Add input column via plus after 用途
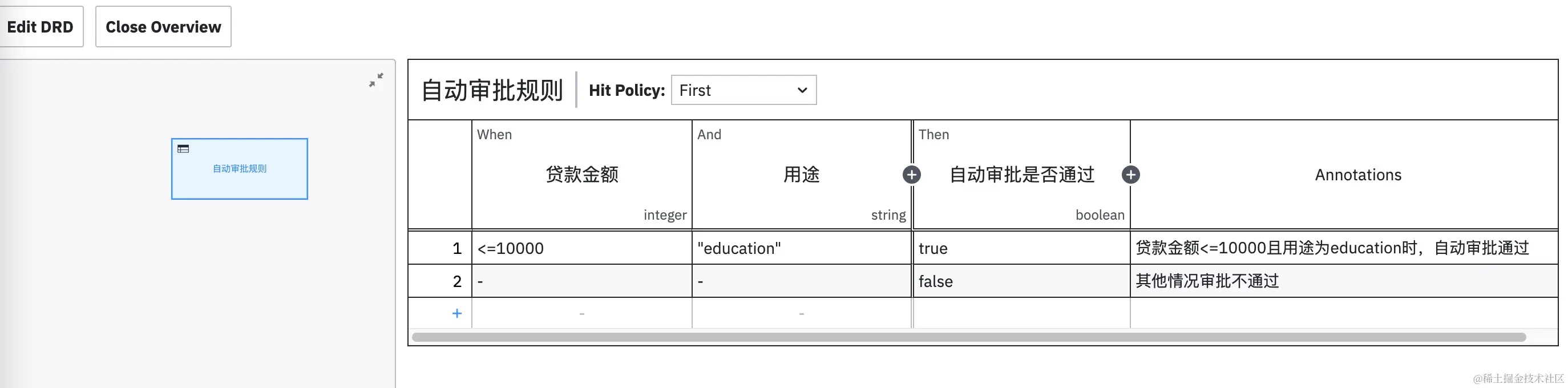This screenshot has width=1568, height=388. coord(911,175)
